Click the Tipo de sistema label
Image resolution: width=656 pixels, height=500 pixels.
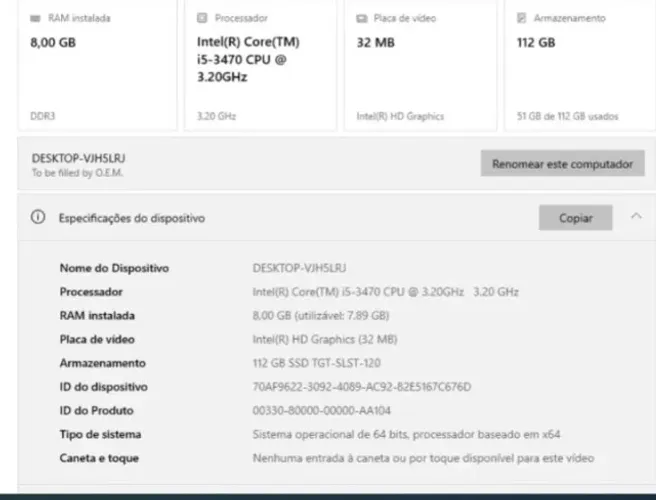pos(100,434)
